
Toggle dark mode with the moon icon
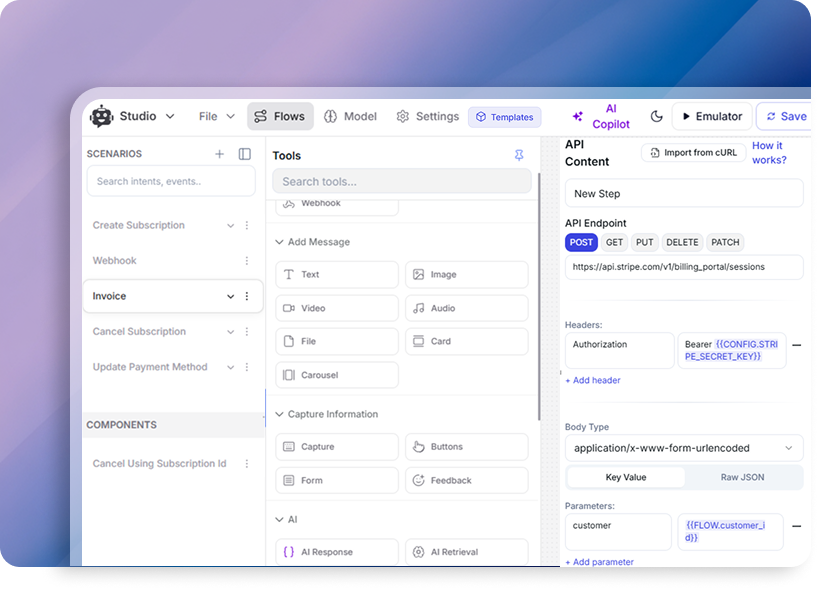656,116
